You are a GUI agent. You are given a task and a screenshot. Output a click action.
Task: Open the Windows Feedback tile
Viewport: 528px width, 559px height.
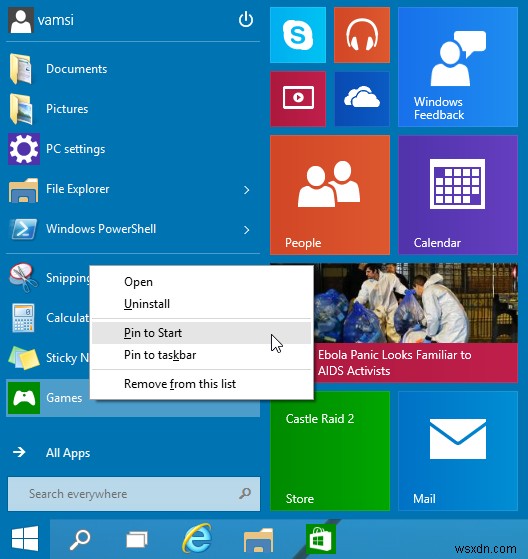(x=458, y=67)
